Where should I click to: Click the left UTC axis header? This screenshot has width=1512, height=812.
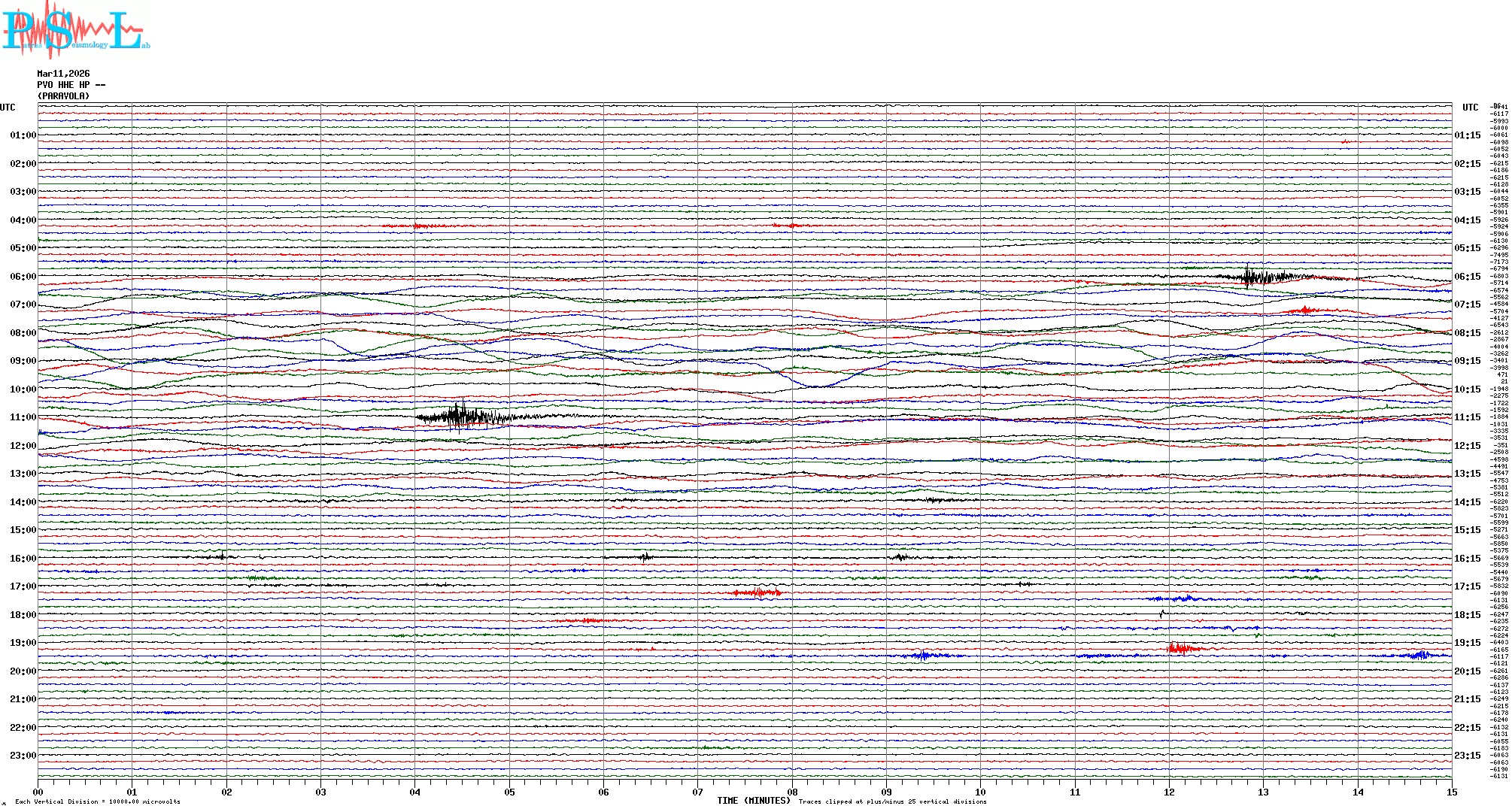pos(8,108)
